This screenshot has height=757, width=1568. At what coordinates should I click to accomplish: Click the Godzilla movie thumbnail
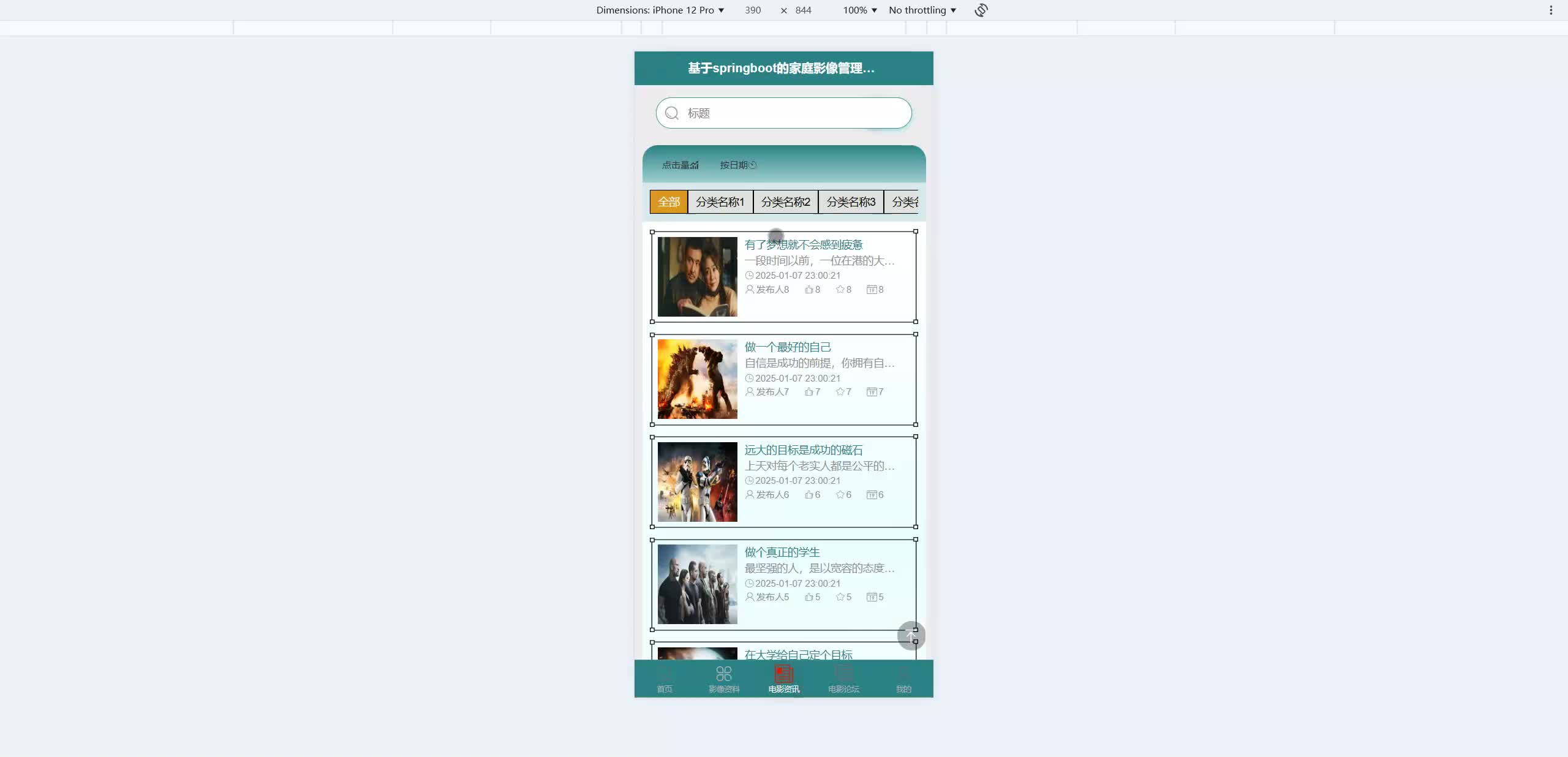(x=697, y=379)
